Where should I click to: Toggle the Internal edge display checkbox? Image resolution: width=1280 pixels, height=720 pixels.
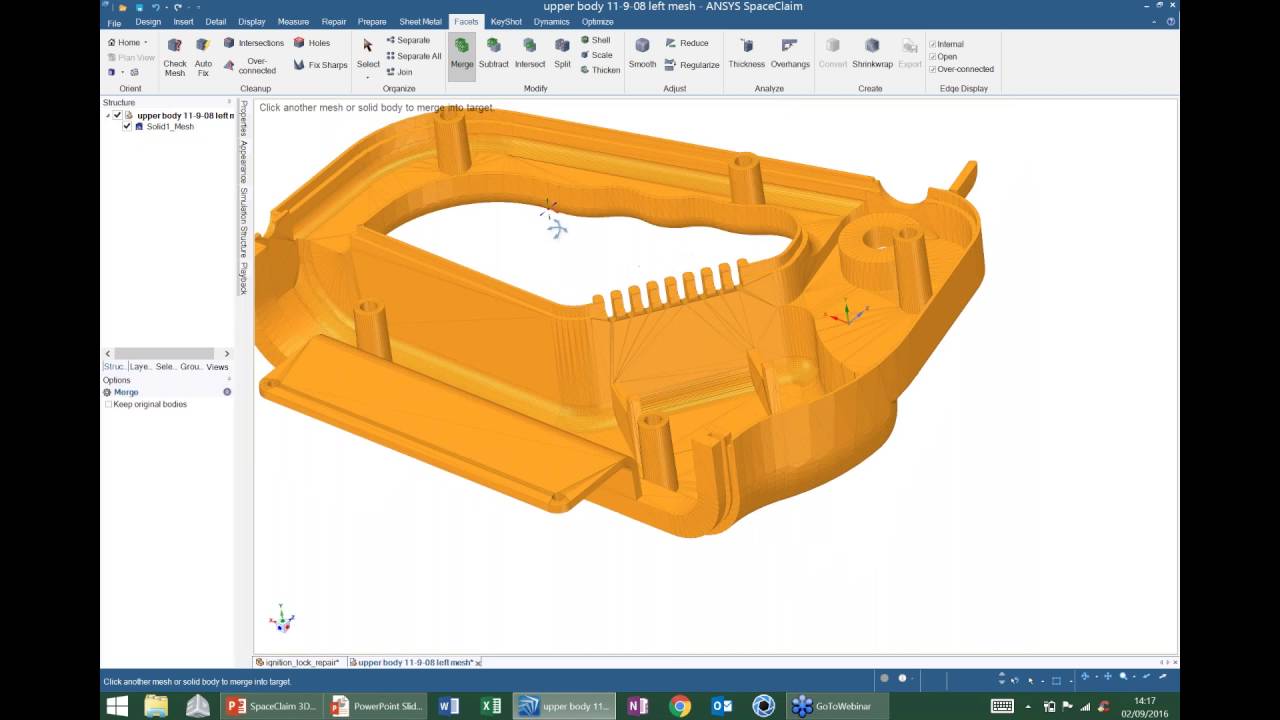point(933,44)
